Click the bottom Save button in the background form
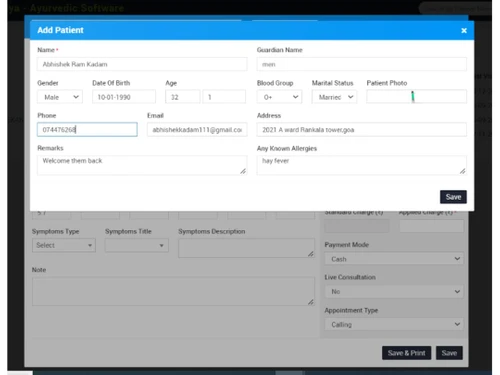Image resolution: width=500 pixels, height=375 pixels. click(449, 353)
